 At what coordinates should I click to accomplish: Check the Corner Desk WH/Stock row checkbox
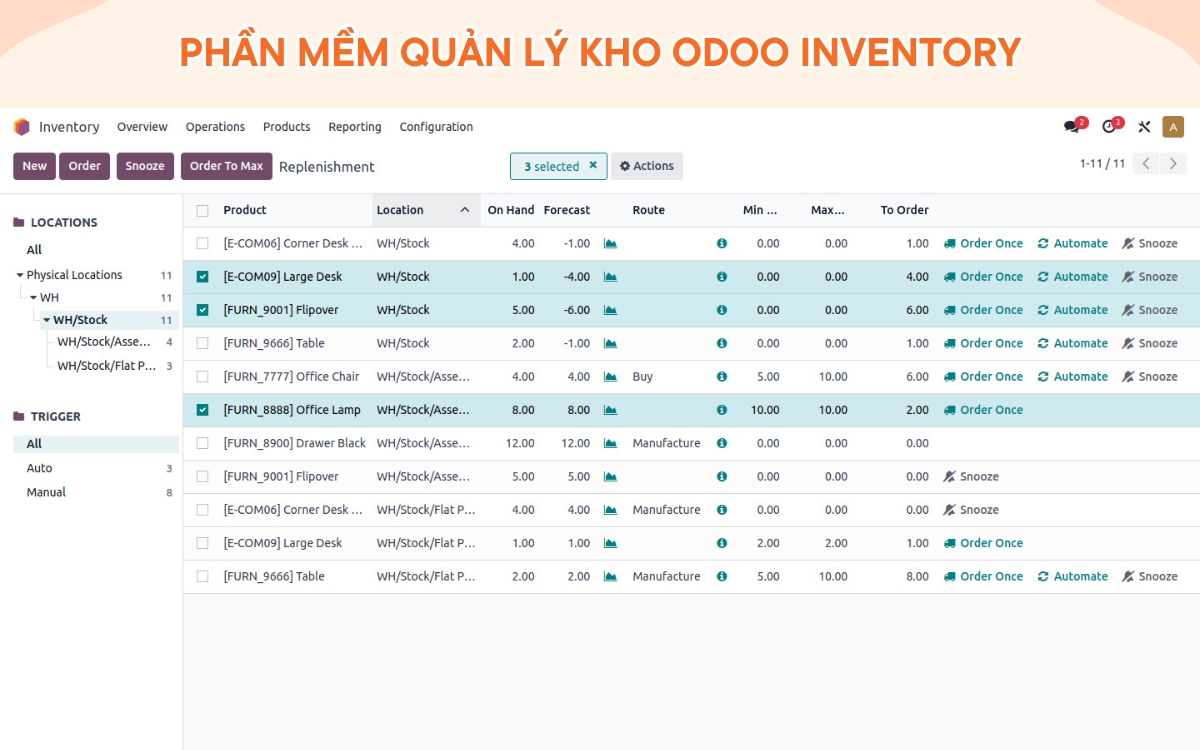tap(203, 243)
